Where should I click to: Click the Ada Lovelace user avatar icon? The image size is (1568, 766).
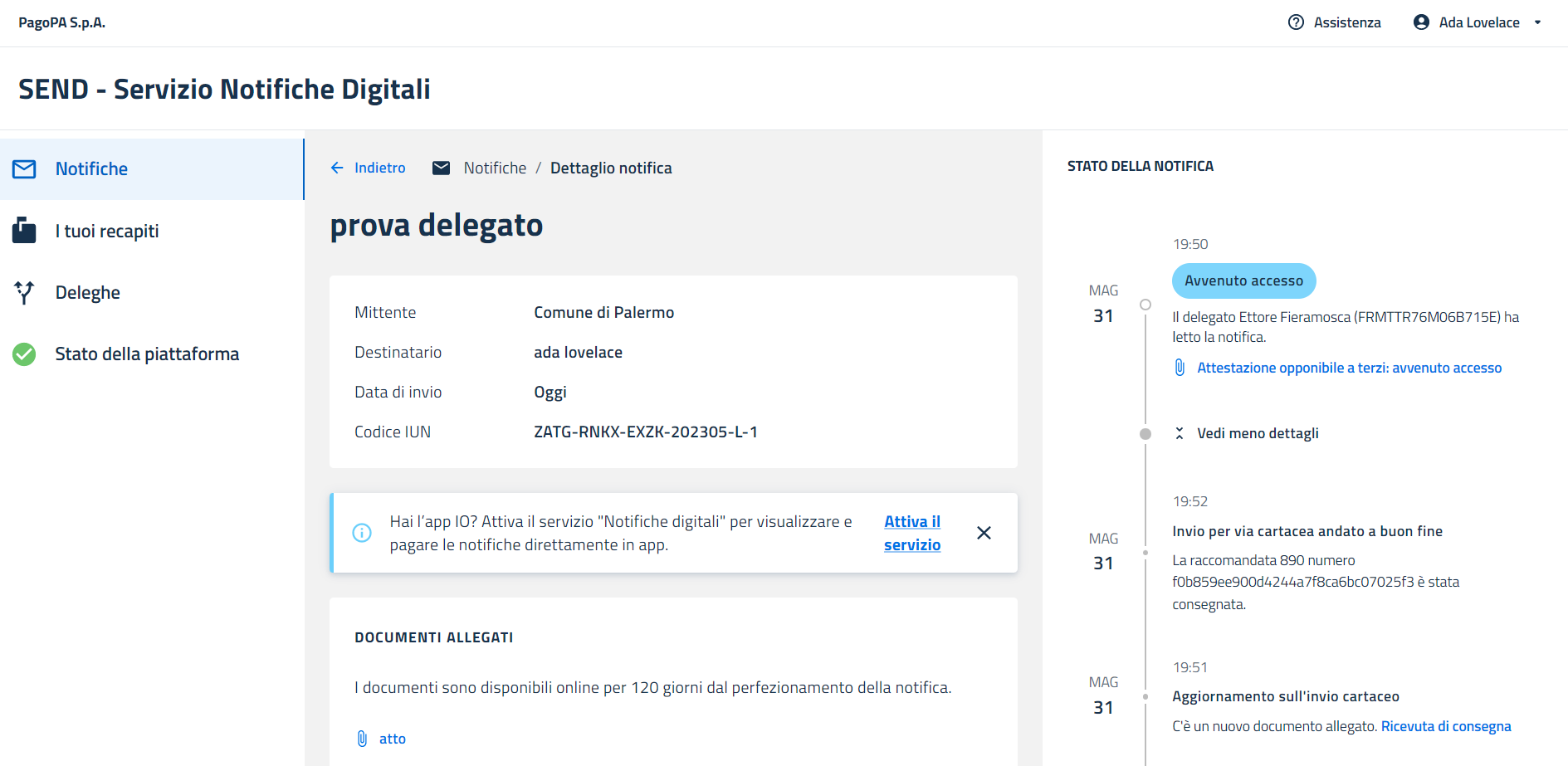pyautogui.click(x=1421, y=22)
